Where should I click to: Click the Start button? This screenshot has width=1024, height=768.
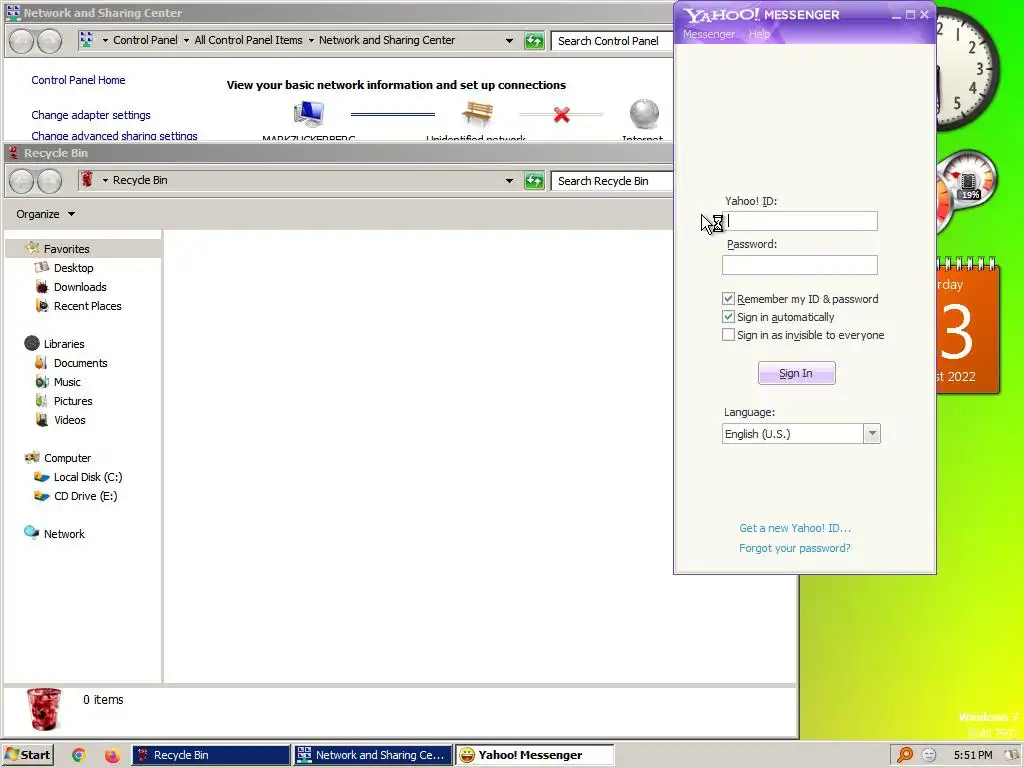(x=27, y=755)
